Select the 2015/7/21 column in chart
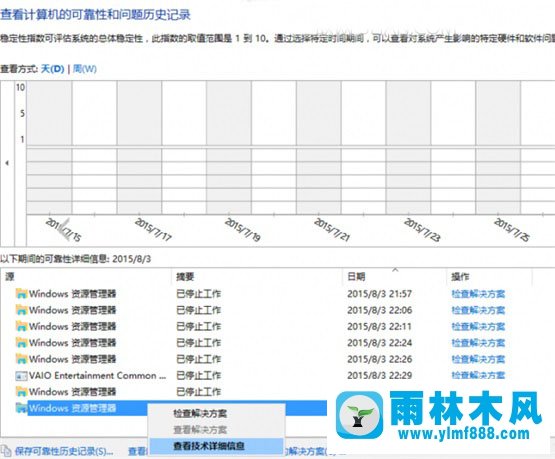The width and height of the screenshot is (555, 459). tap(319, 148)
